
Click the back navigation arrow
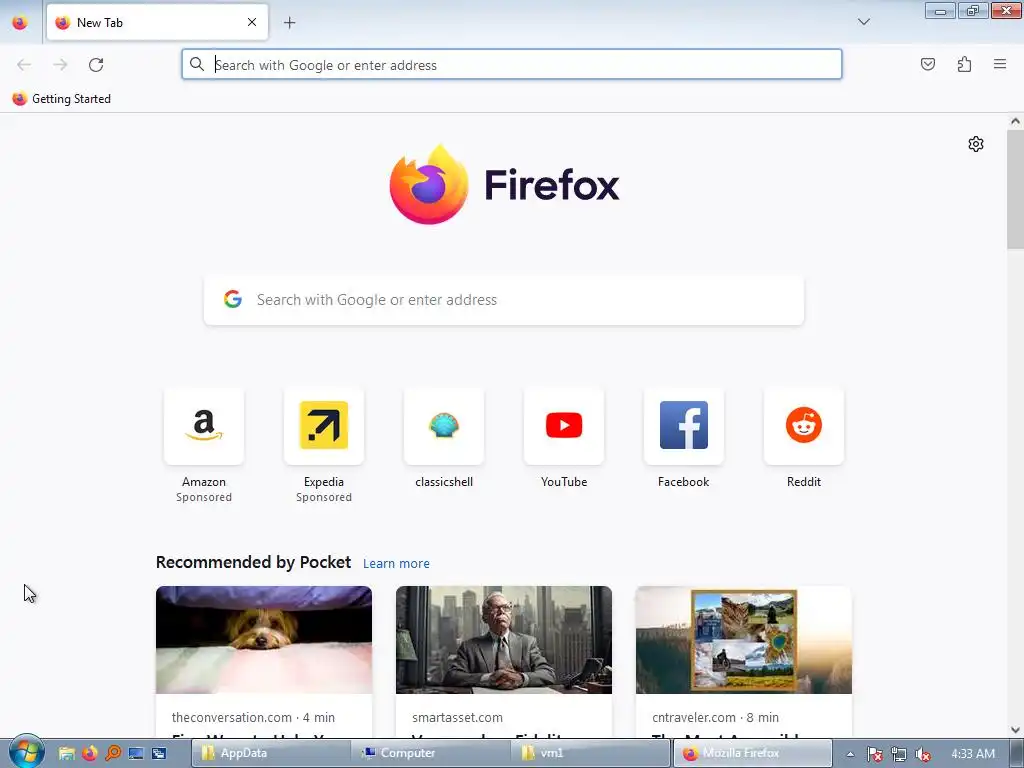(24, 65)
